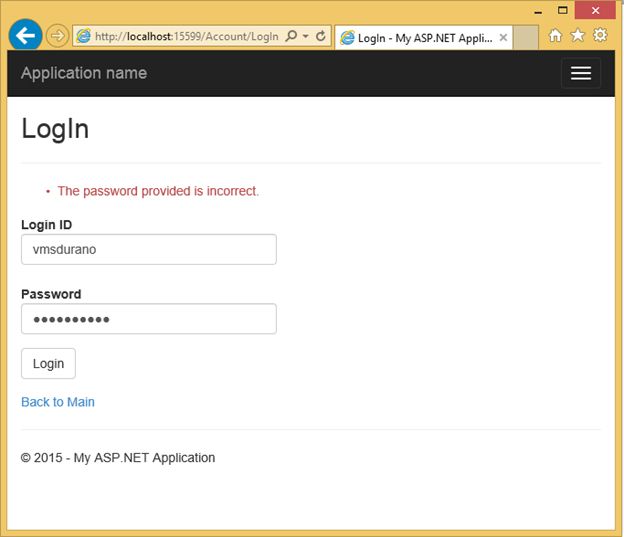Click the password incorrect error message
Image resolution: width=624 pixels, height=537 pixels.
point(158,191)
